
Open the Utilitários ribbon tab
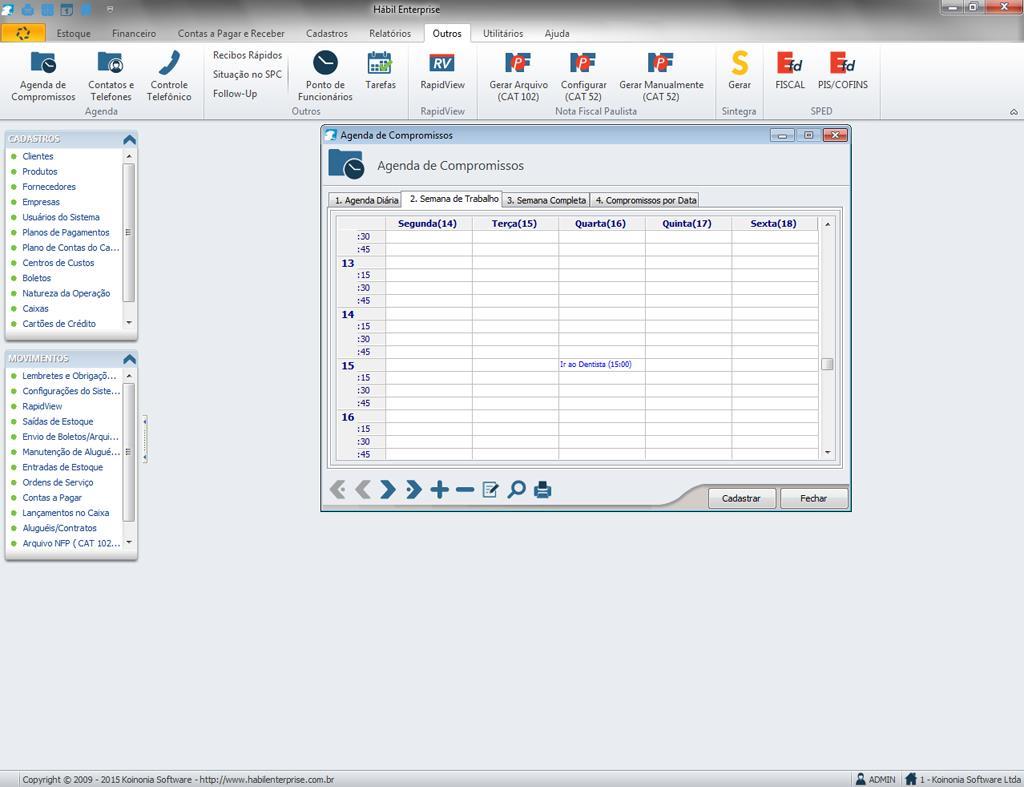pos(503,33)
